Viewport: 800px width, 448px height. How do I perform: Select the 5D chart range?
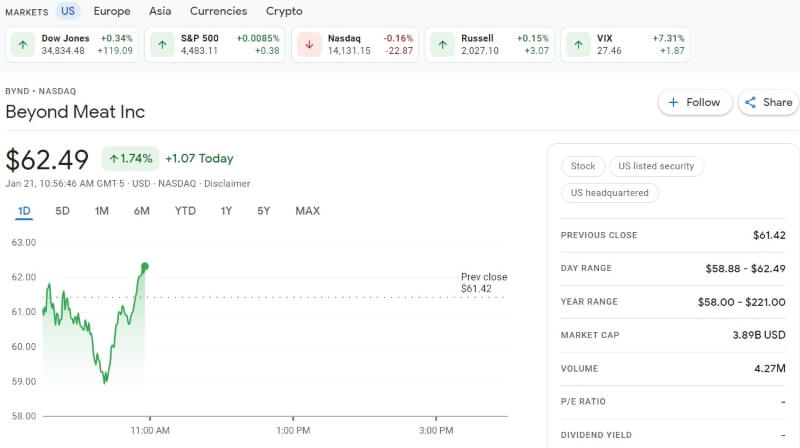(x=62, y=211)
